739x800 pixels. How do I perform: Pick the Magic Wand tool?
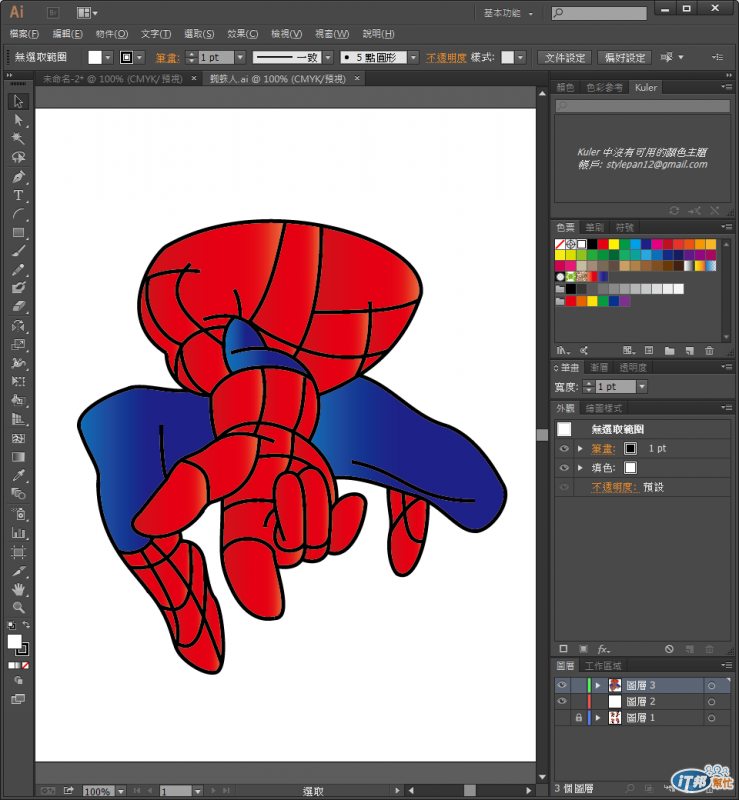point(18,139)
